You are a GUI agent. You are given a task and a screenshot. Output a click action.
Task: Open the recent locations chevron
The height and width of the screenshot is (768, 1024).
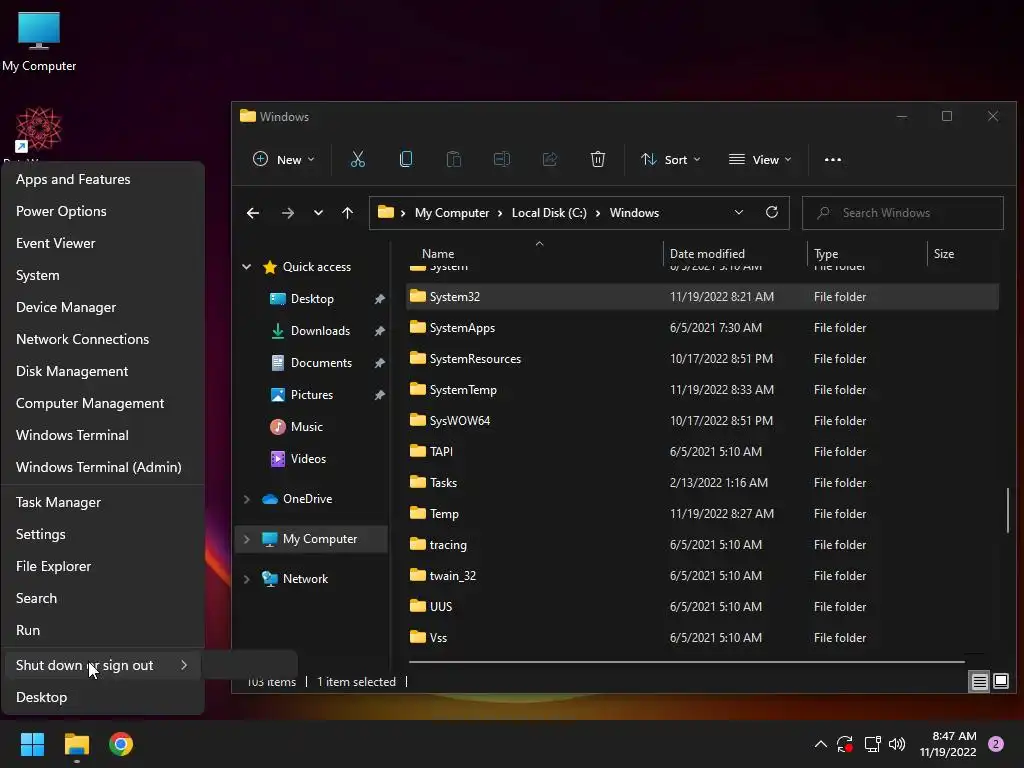(x=318, y=213)
